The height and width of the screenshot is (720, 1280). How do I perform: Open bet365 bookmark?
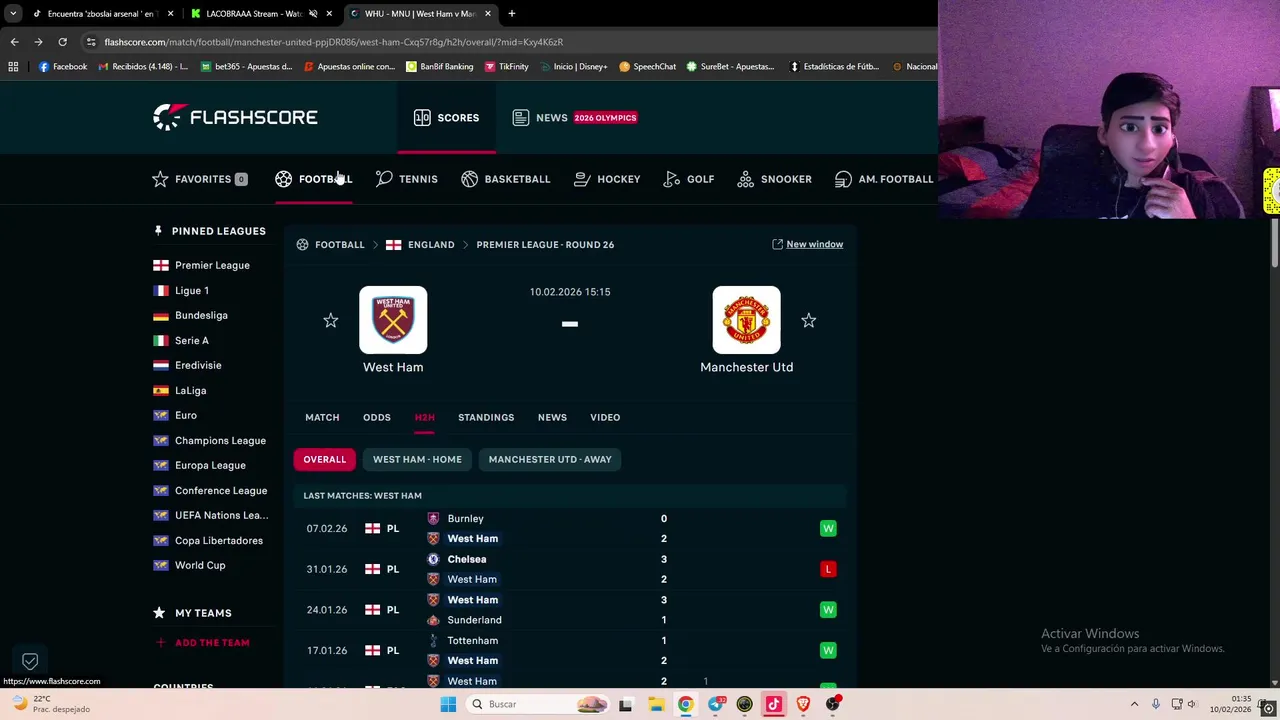click(x=246, y=67)
